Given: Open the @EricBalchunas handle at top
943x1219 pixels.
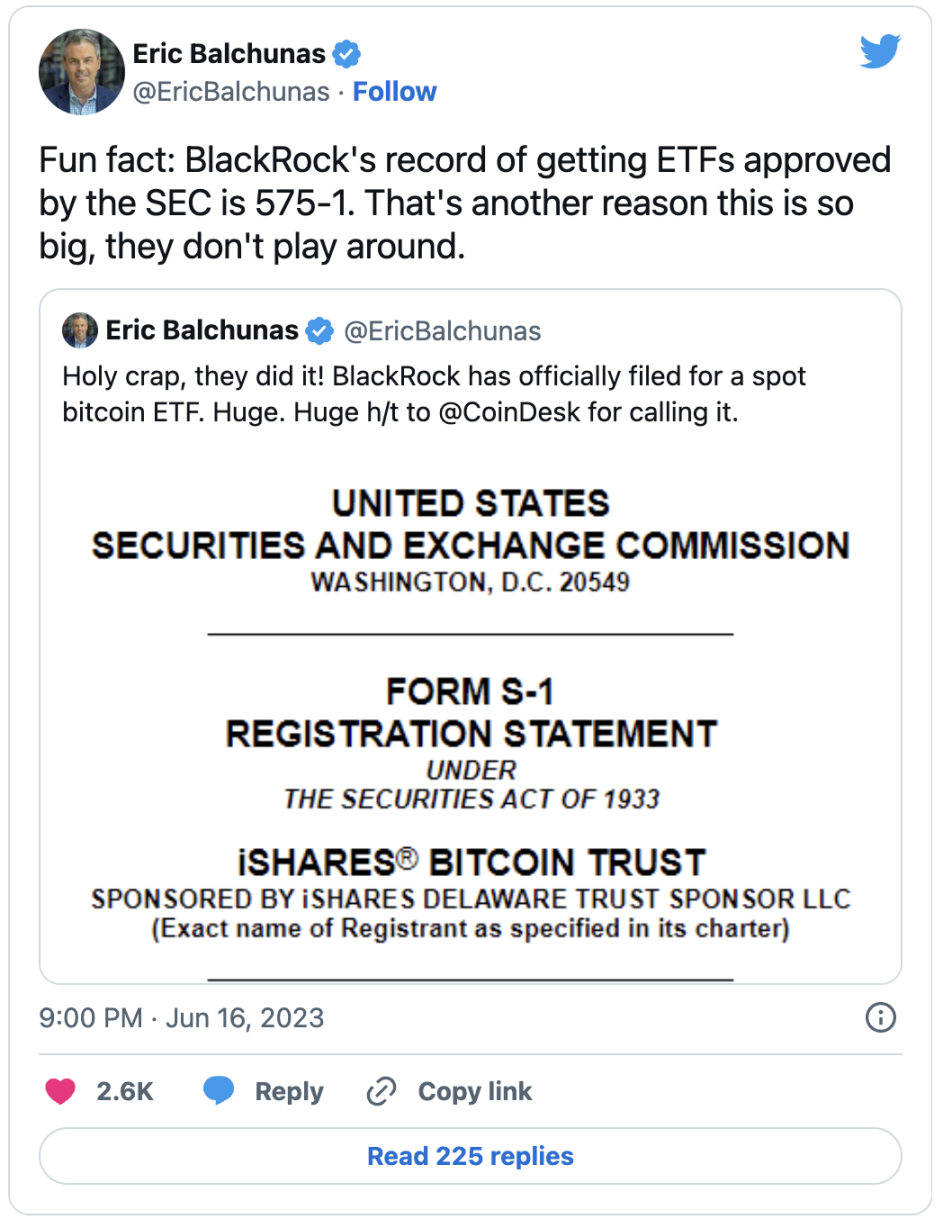Looking at the screenshot, I should coord(231,92).
